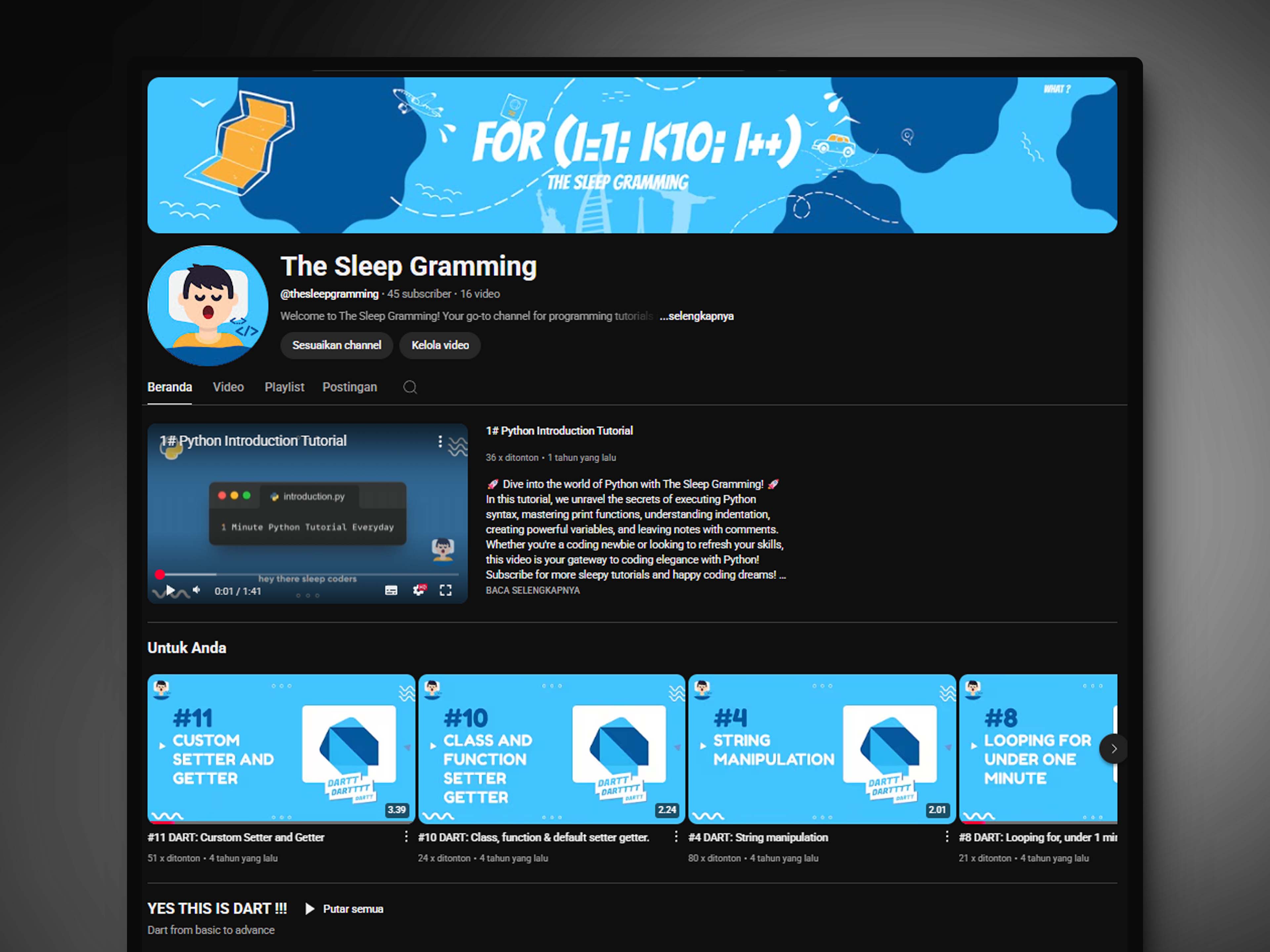
Task: Enter fullscreen mode in the player
Action: 445,590
